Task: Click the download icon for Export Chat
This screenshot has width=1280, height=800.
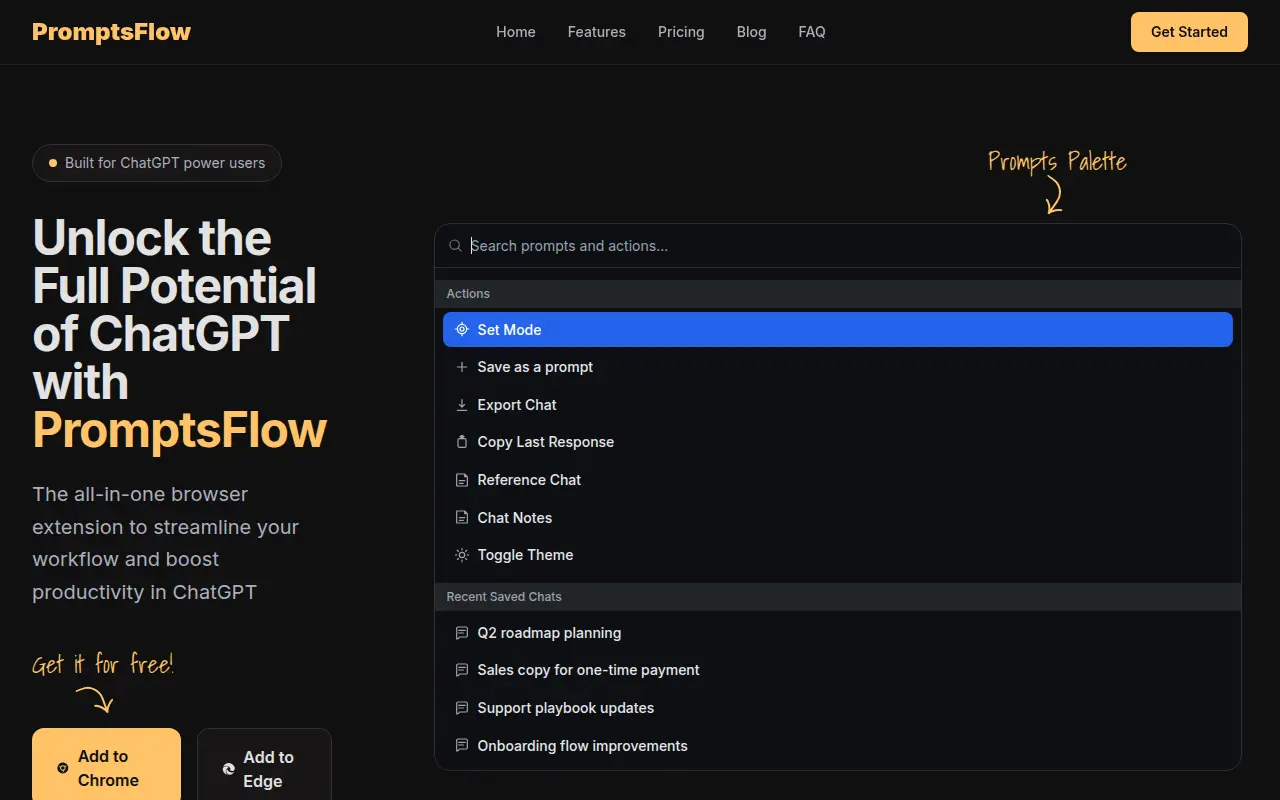Action: click(462, 405)
